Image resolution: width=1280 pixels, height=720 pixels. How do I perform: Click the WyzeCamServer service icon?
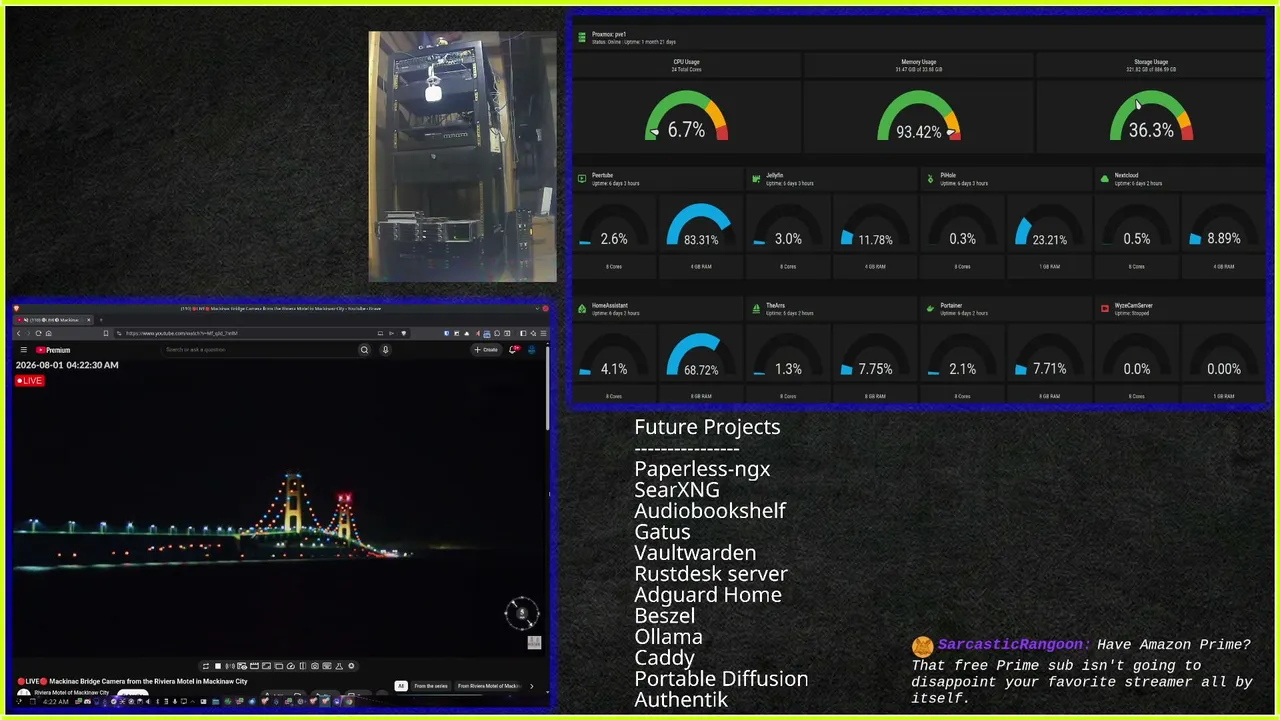[1105, 309]
